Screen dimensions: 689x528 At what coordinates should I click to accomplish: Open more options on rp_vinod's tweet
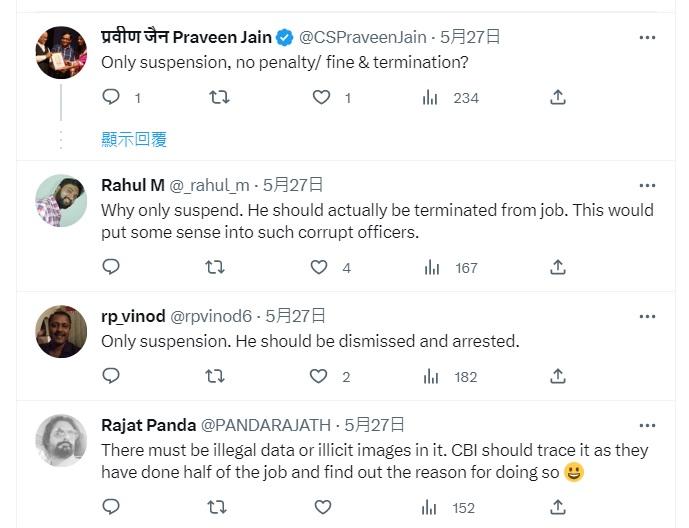click(647, 316)
